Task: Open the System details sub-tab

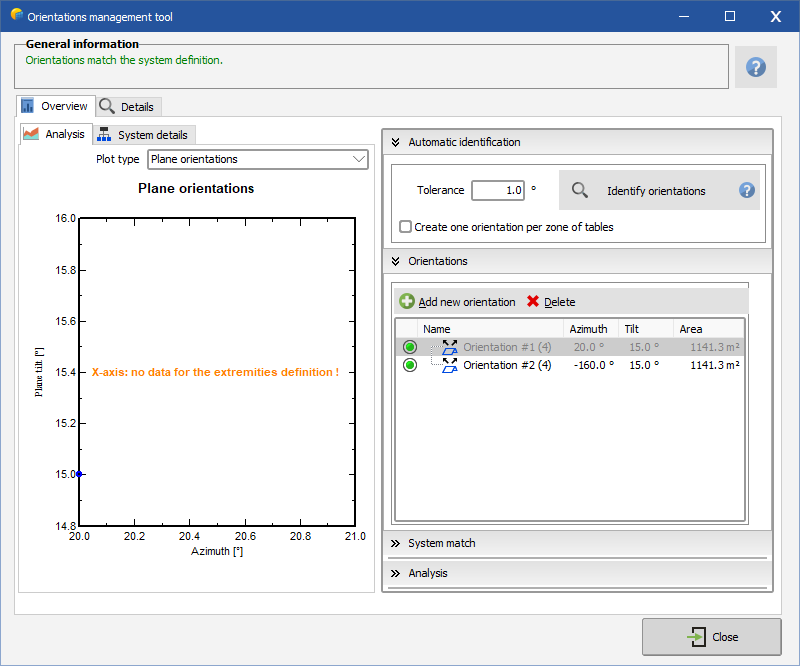Action: click(144, 135)
